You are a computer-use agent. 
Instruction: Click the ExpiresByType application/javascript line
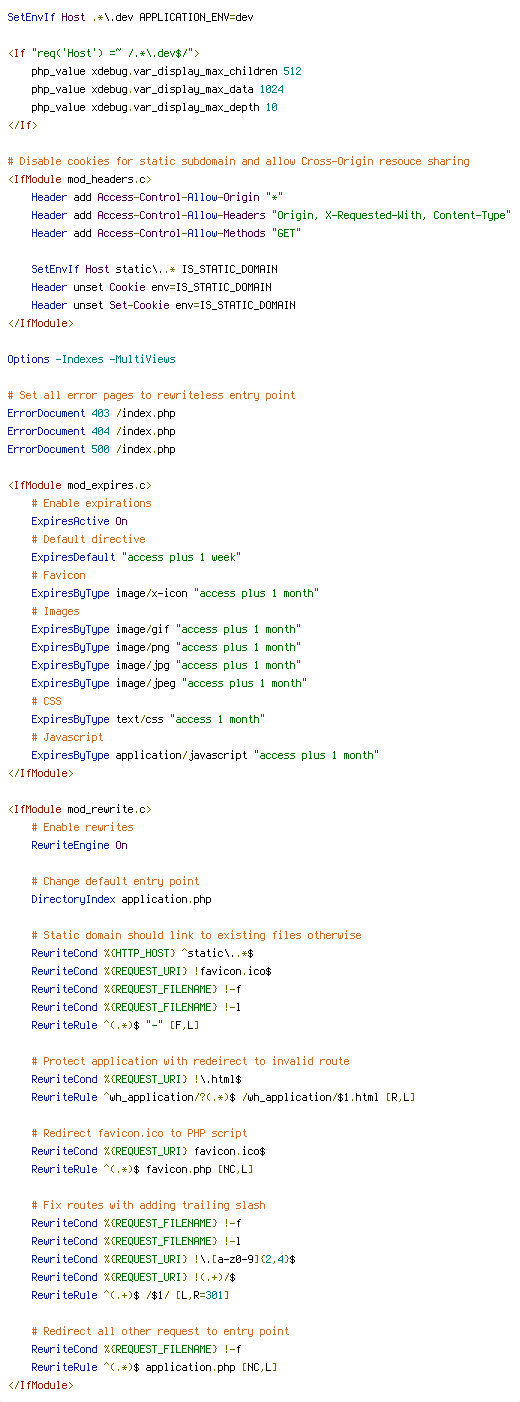click(x=205, y=756)
